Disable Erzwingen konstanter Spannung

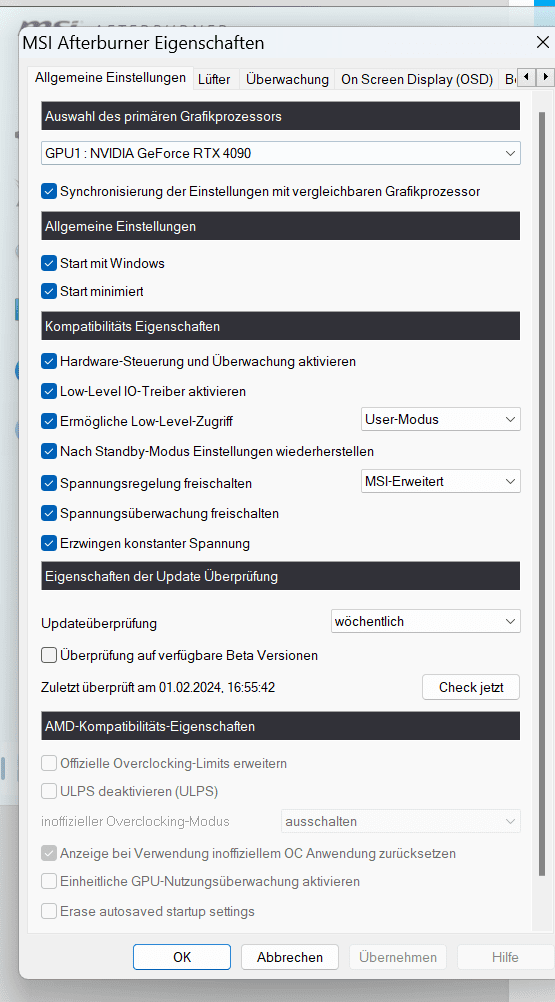click(49, 543)
